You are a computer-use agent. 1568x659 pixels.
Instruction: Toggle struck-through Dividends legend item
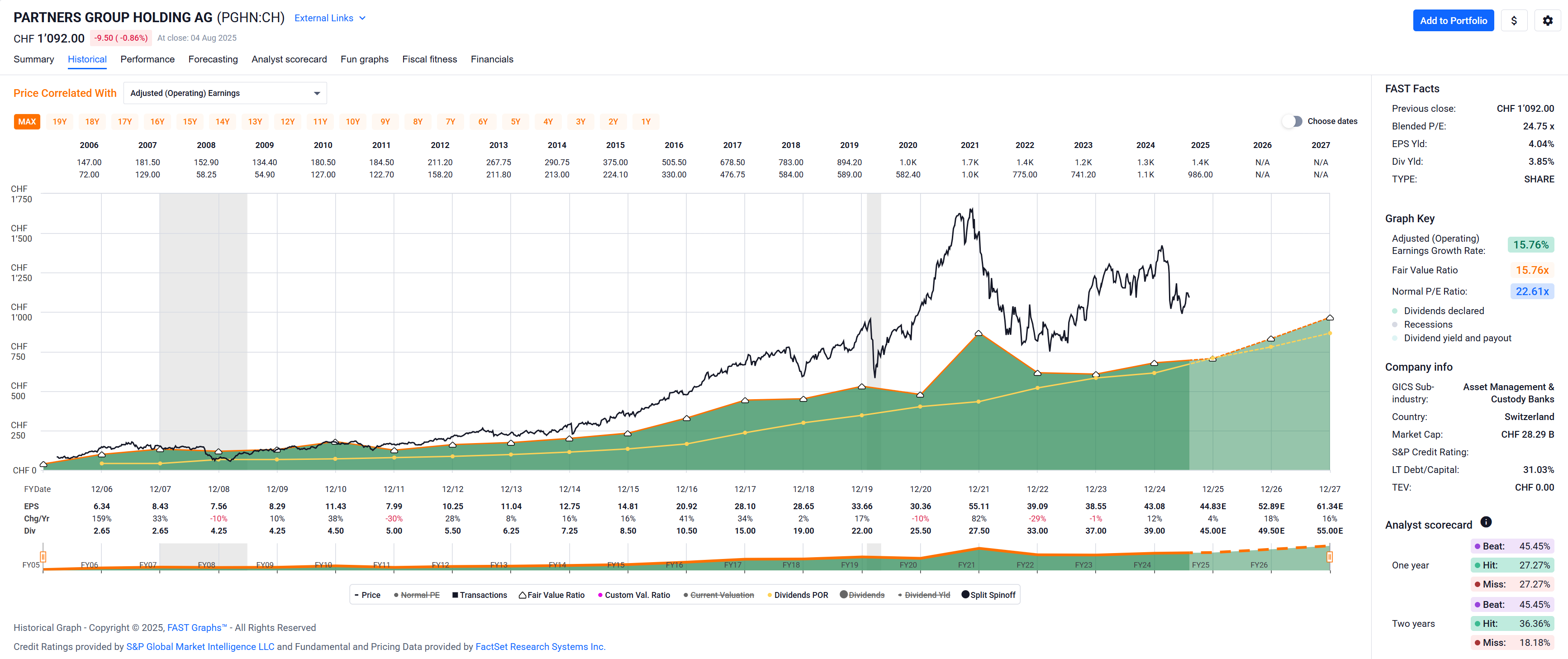862,595
